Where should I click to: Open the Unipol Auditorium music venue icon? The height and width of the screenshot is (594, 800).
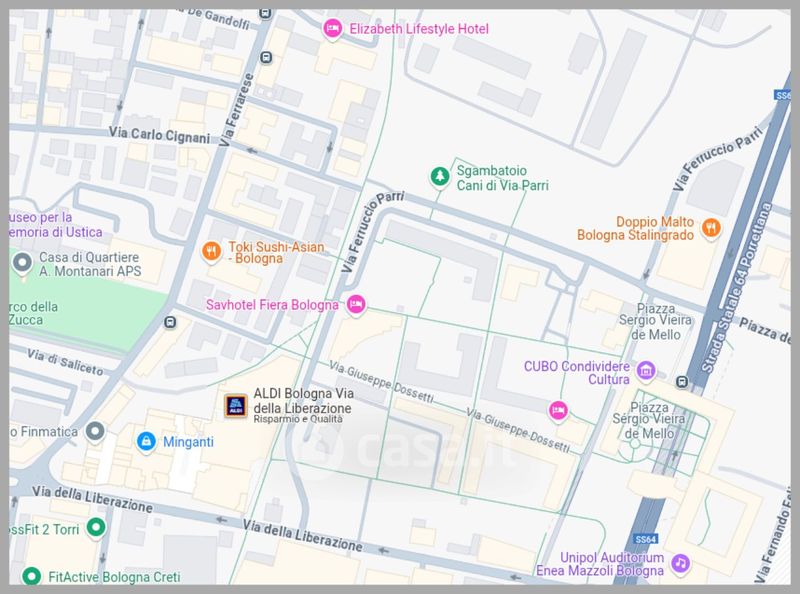(680, 564)
